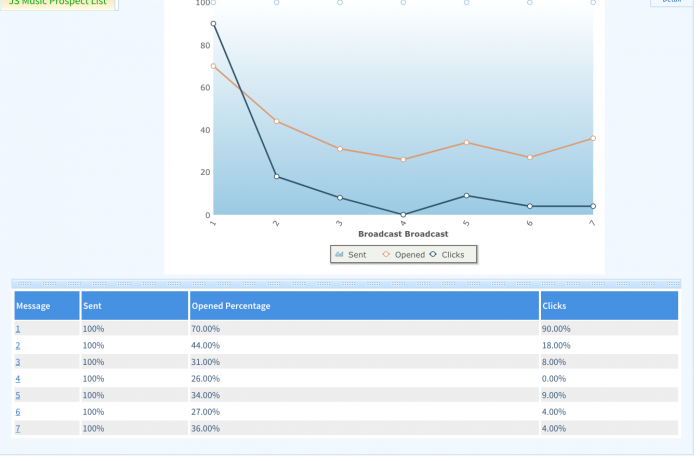Open message 3 link
The width and height of the screenshot is (700, 461).
(x=18, y=364)
